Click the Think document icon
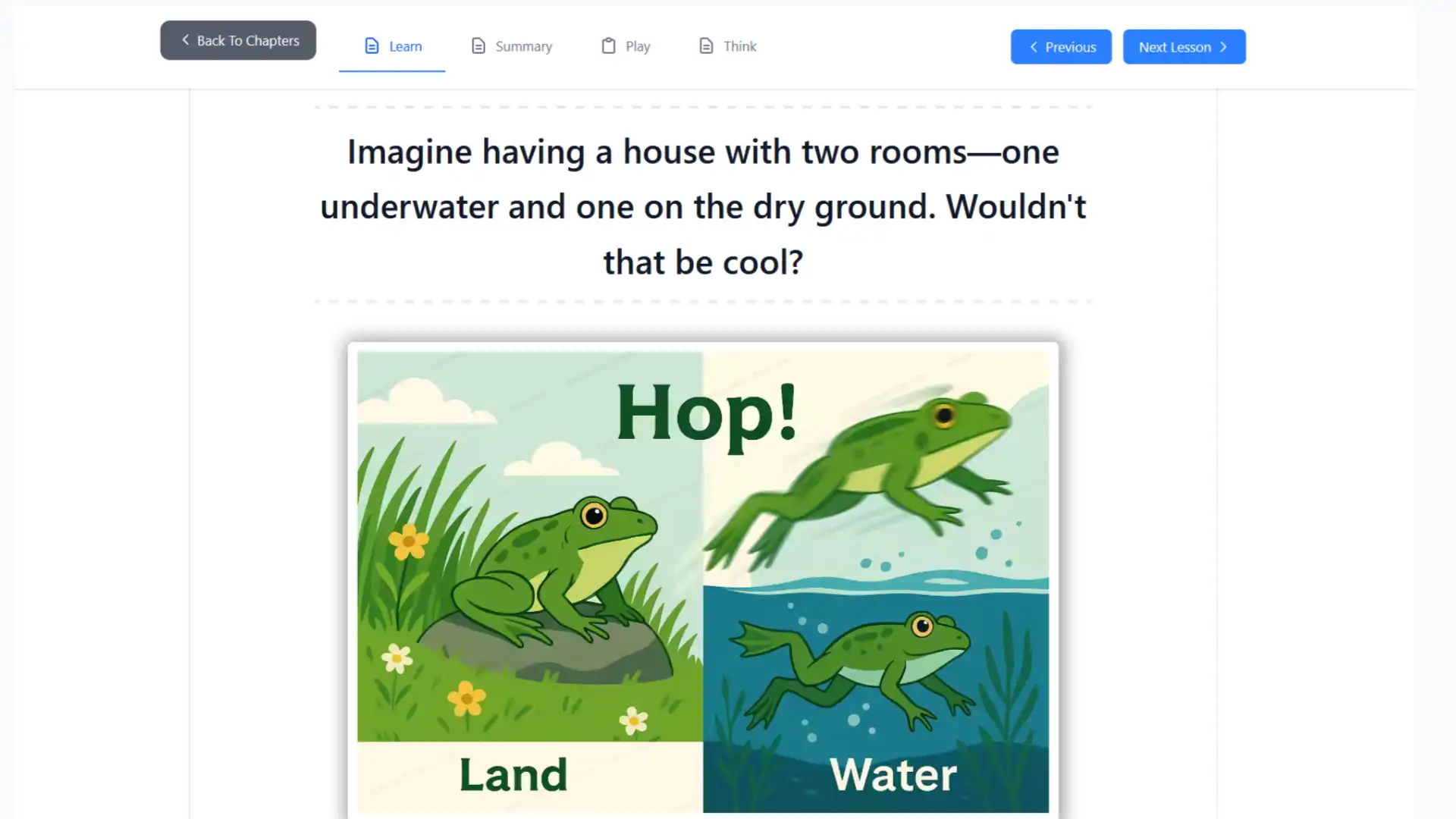Viewport: 1456px width, 819px height. (x=705, y=45)
